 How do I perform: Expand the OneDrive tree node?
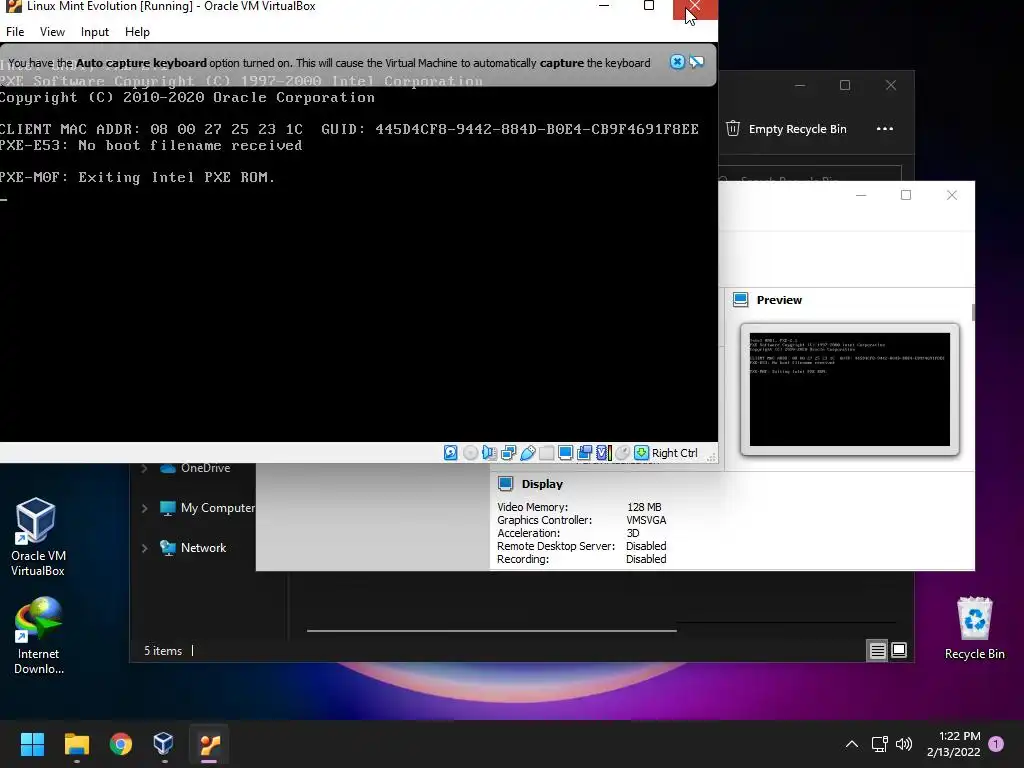coord(144,468)
